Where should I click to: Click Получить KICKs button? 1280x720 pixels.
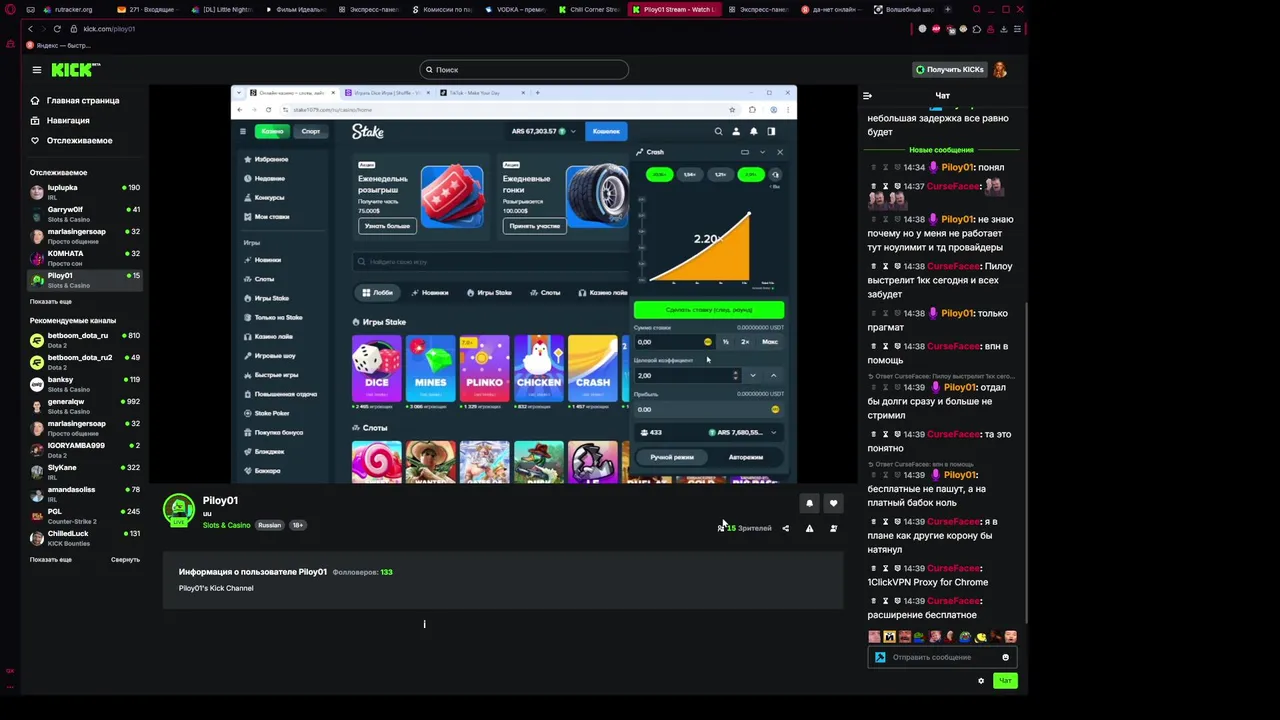[x=950, y=70]
